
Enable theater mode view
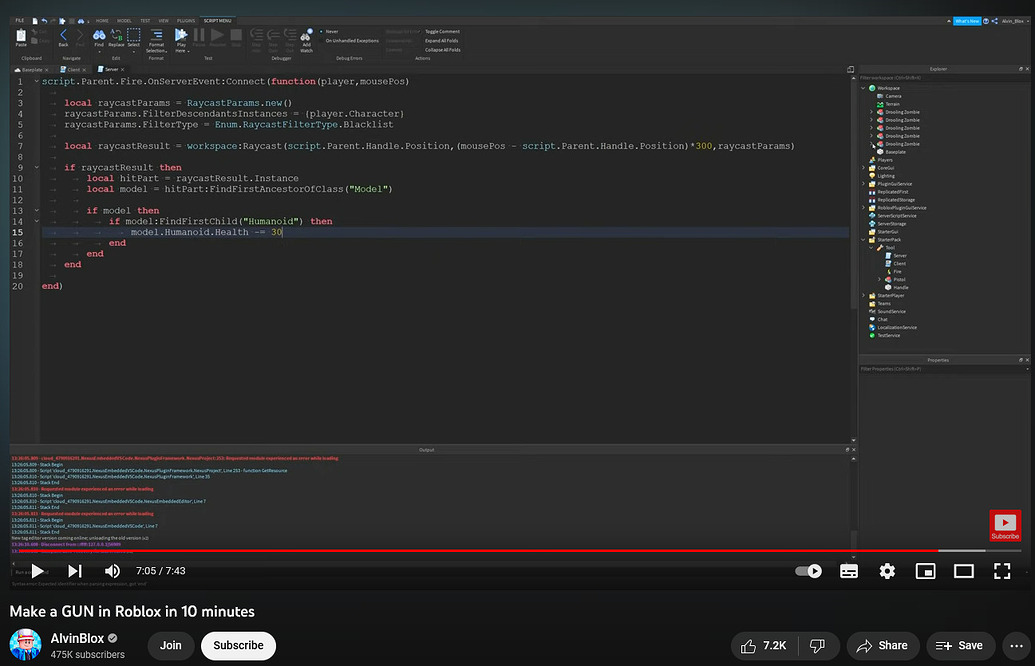click(964, 571)
